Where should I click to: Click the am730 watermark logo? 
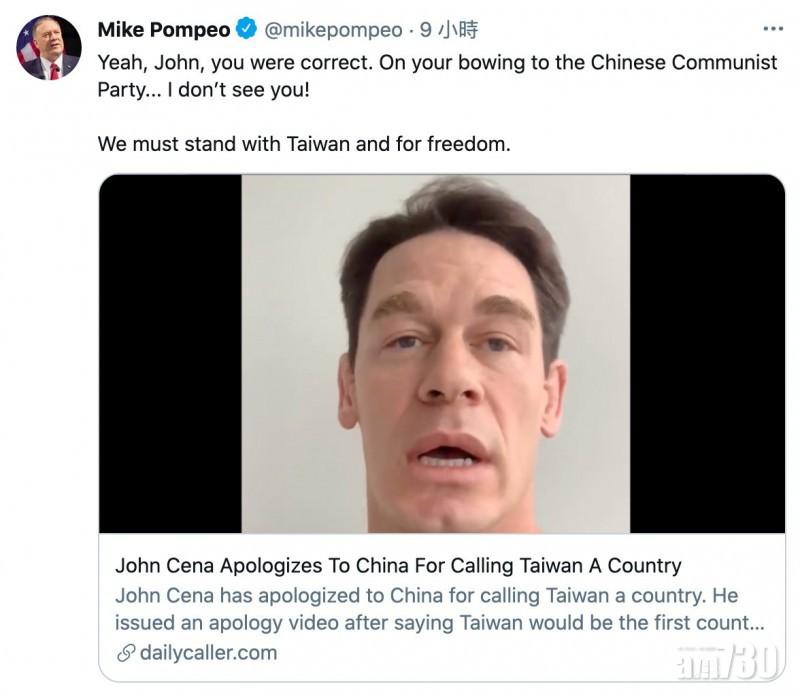point(729,662)
